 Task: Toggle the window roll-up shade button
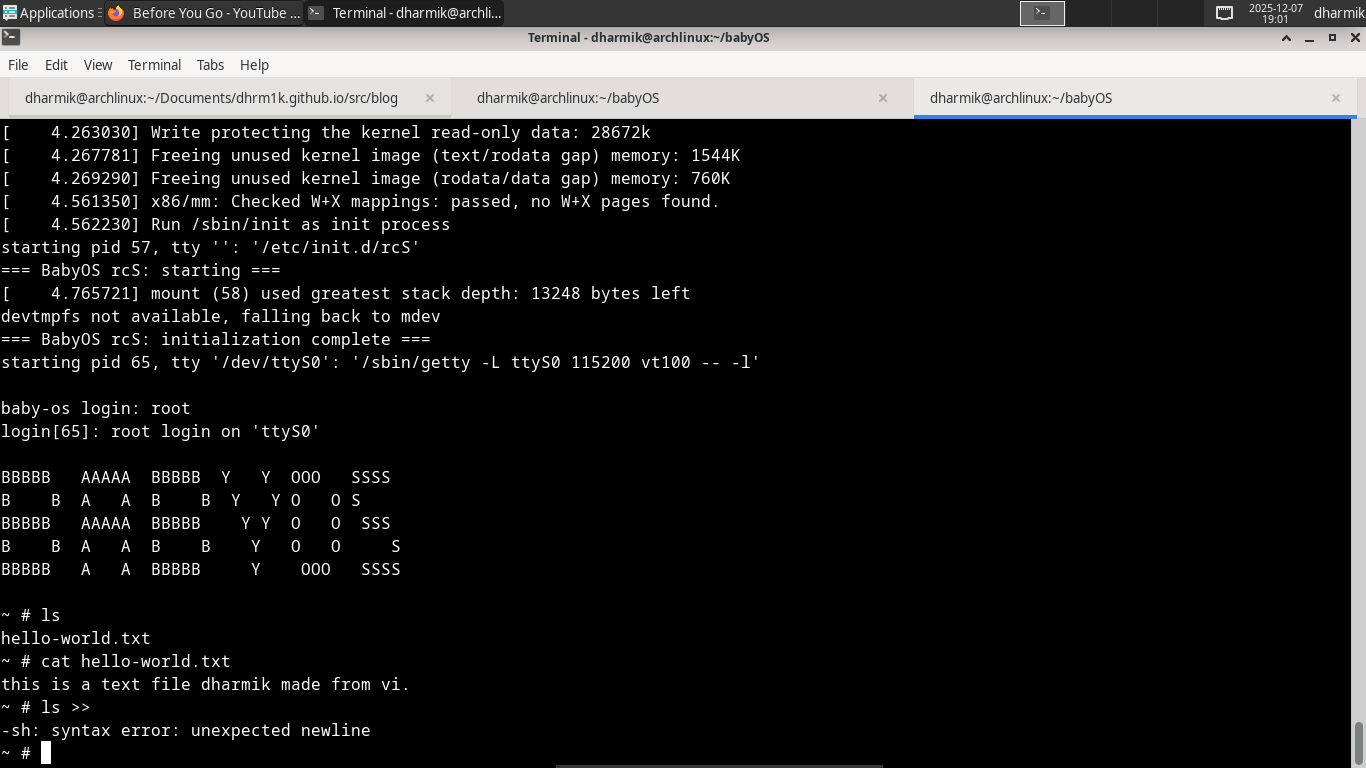click(x=1285, y=37)
